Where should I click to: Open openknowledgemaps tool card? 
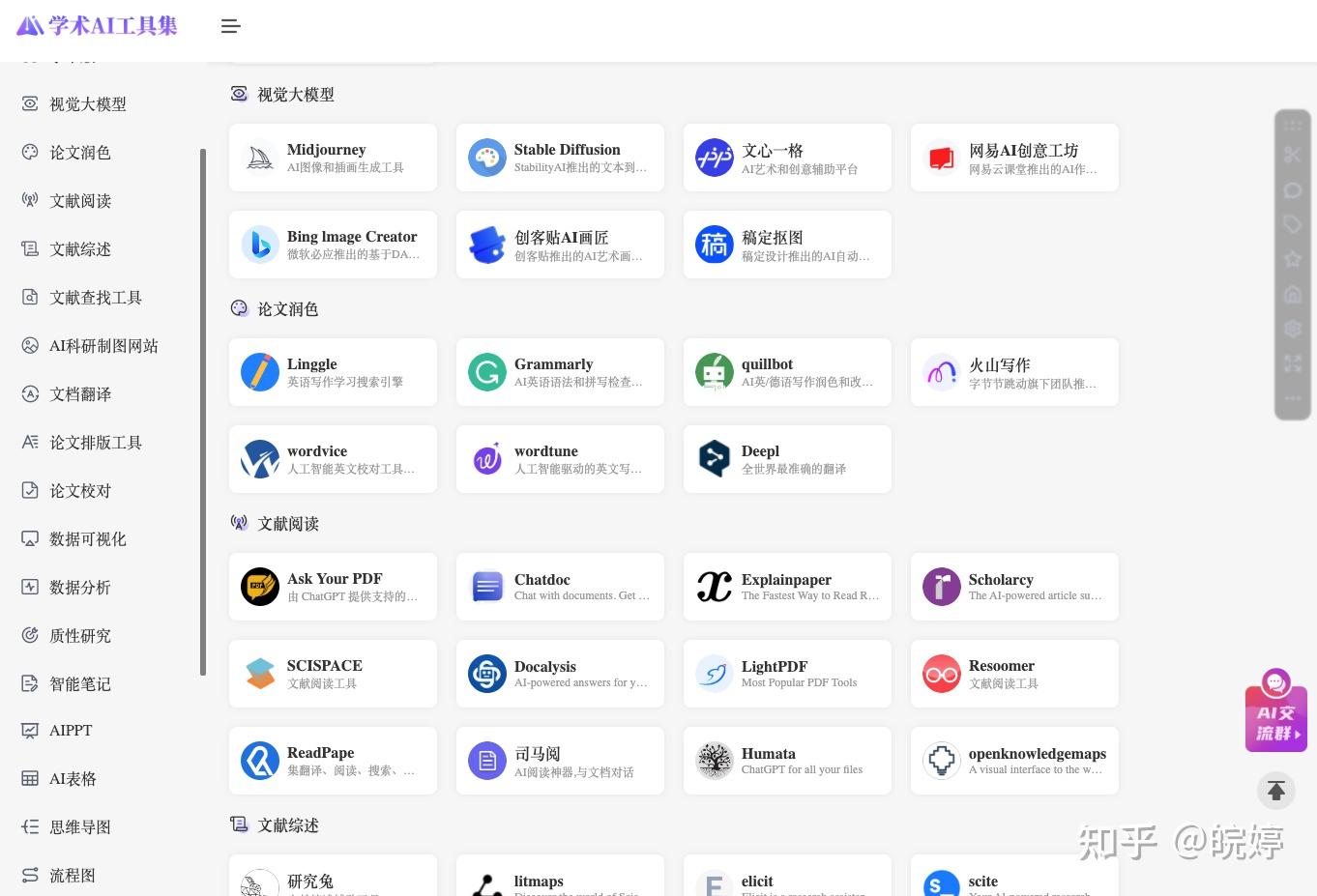point(1014,761)
